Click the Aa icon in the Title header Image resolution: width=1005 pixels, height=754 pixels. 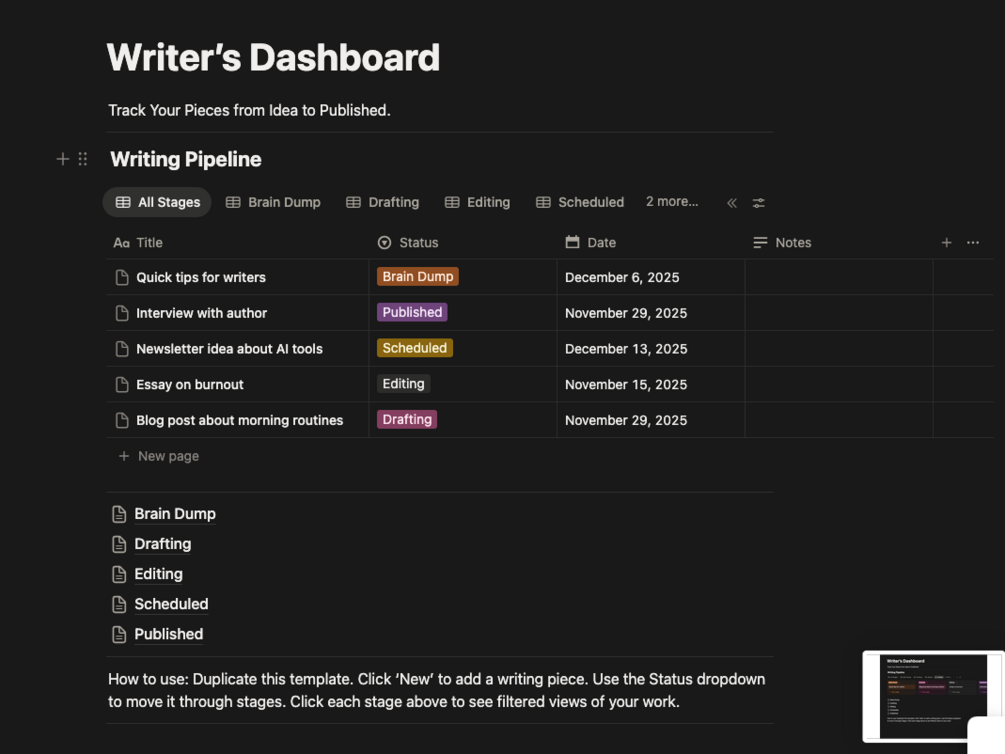point(121,243)
